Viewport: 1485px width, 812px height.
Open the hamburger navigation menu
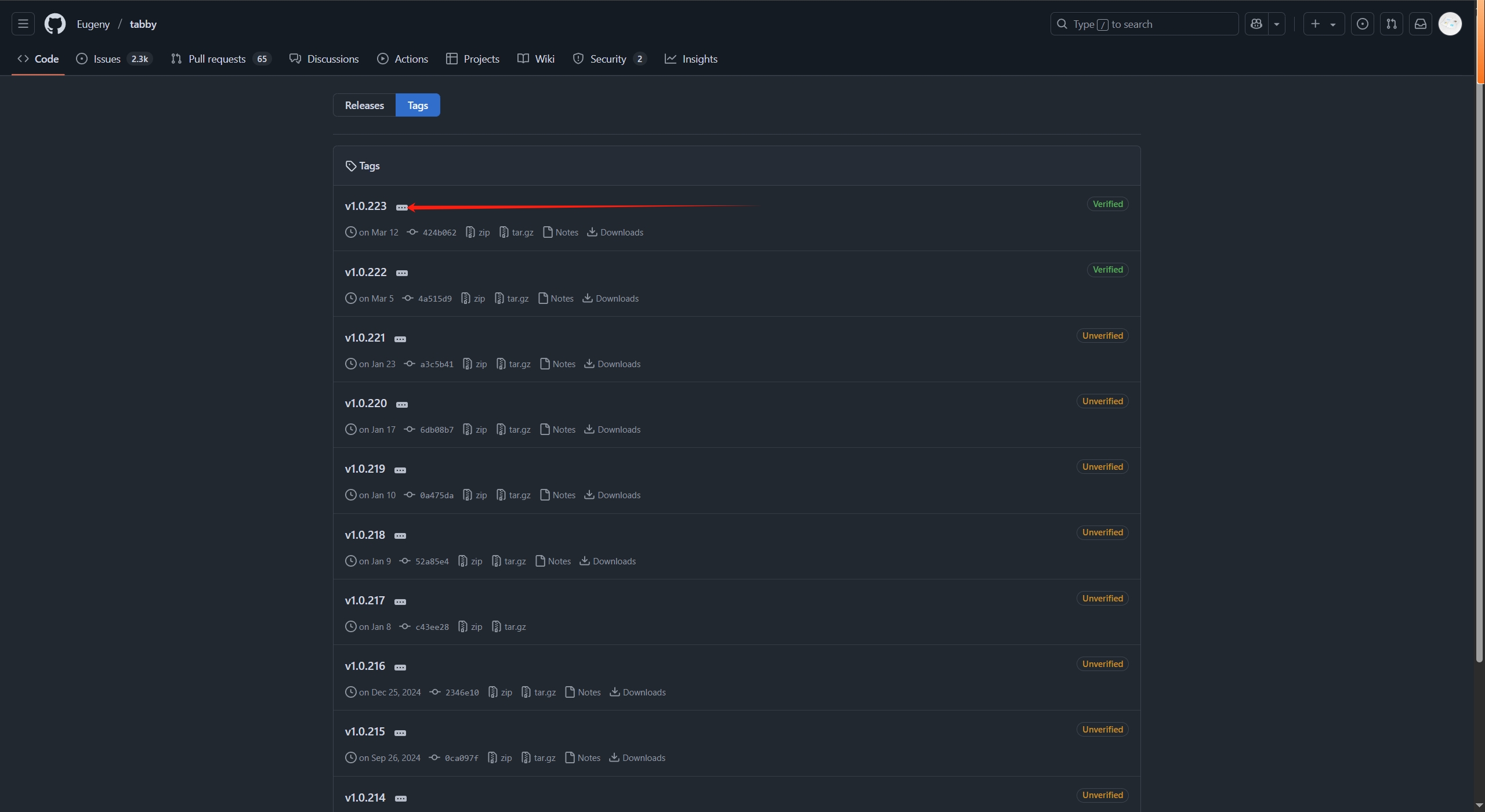(23, 24)
